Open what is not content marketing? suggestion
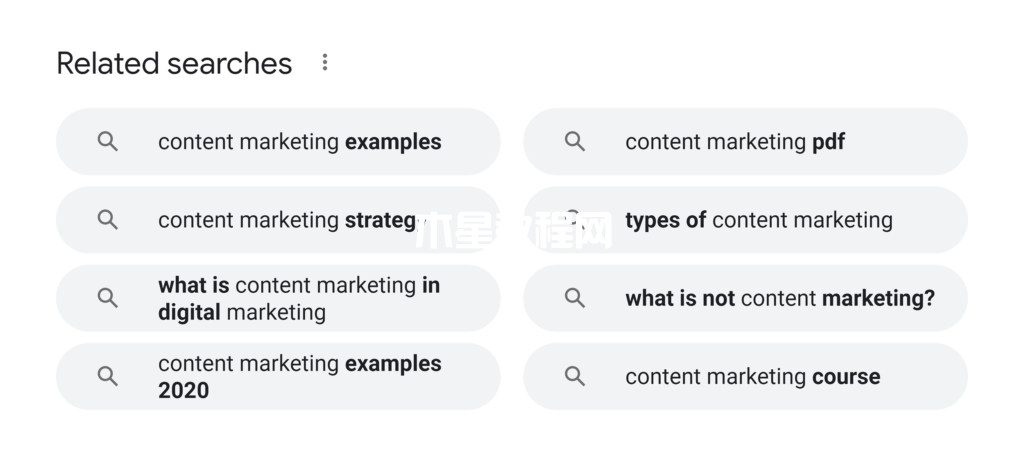 (x=745, y=298)
